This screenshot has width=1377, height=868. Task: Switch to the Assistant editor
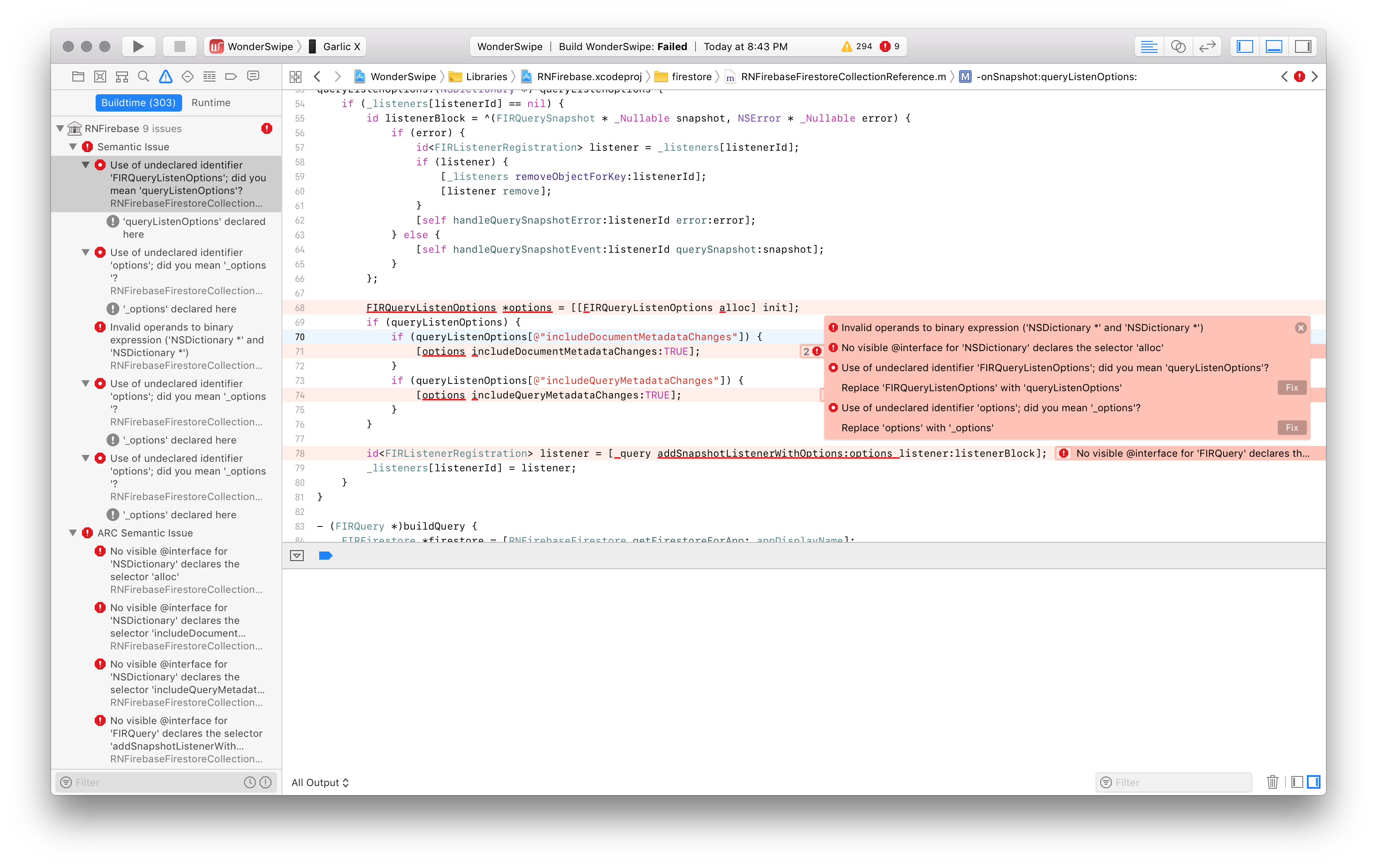pos(1179,46)
